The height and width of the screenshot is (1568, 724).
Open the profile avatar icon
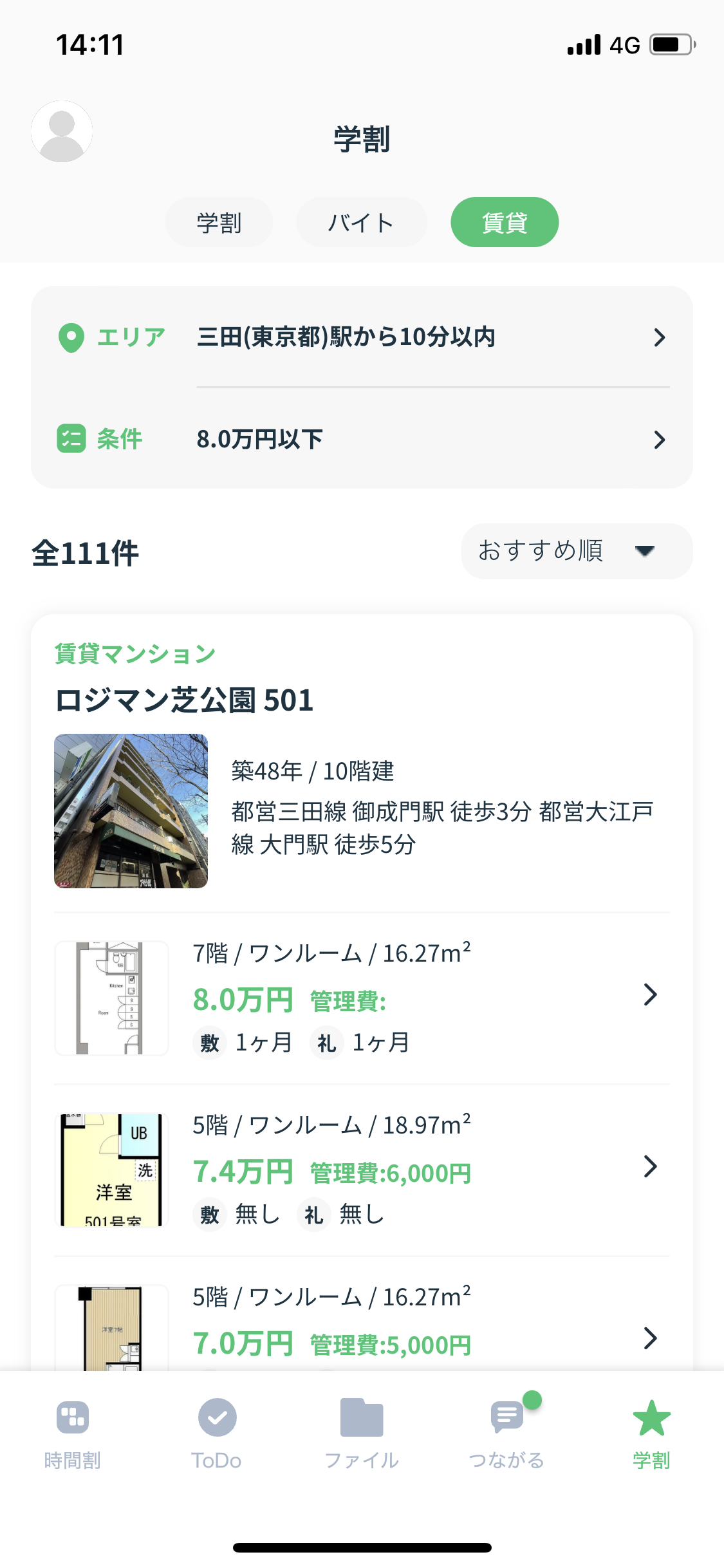62,131
